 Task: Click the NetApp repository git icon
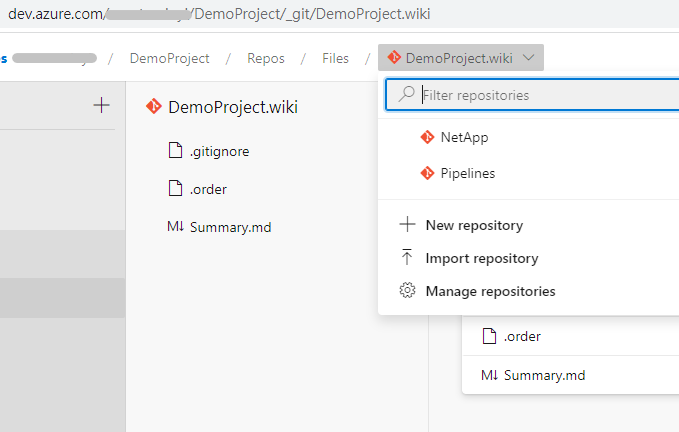(x=428, y=137)
